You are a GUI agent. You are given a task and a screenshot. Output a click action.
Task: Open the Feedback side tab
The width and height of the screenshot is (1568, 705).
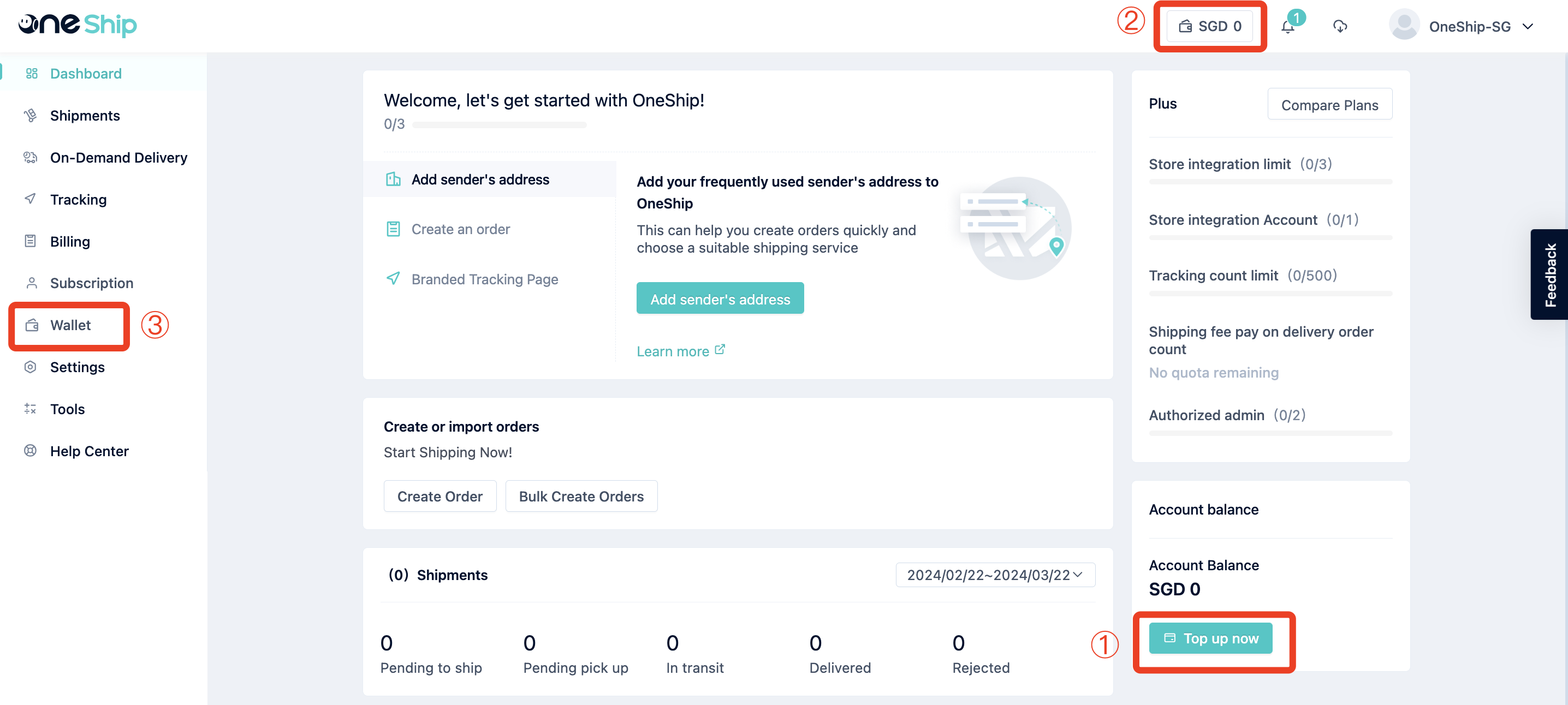[1550, 274]
